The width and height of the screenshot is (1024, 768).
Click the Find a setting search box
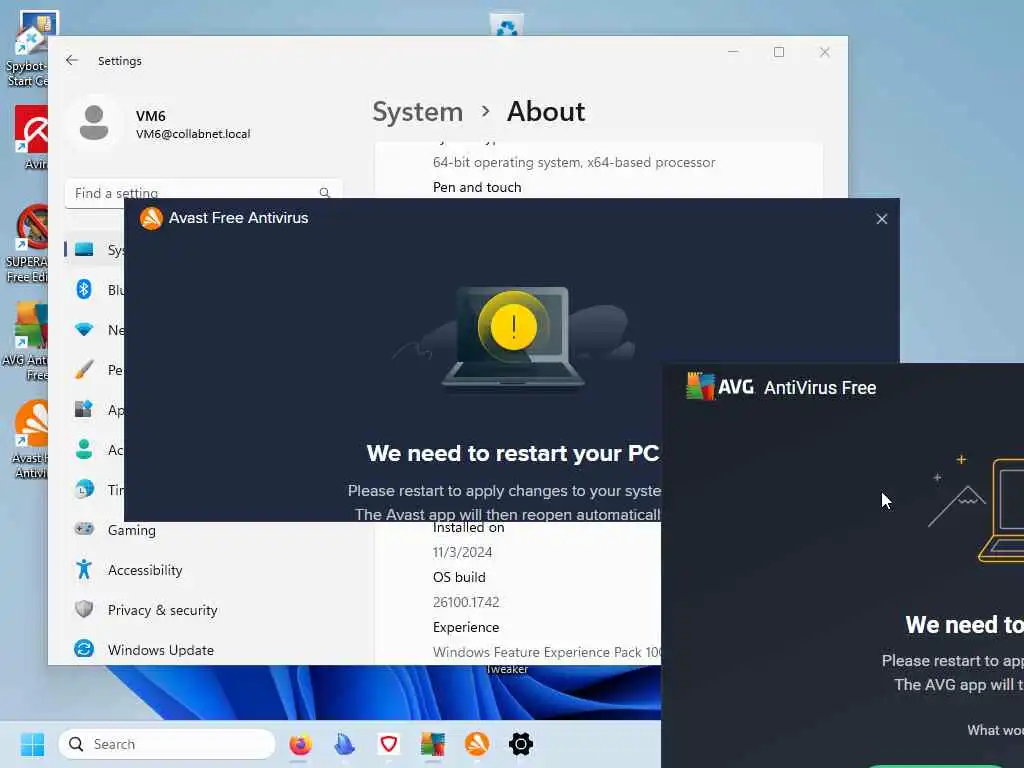(x=203, y=193)
